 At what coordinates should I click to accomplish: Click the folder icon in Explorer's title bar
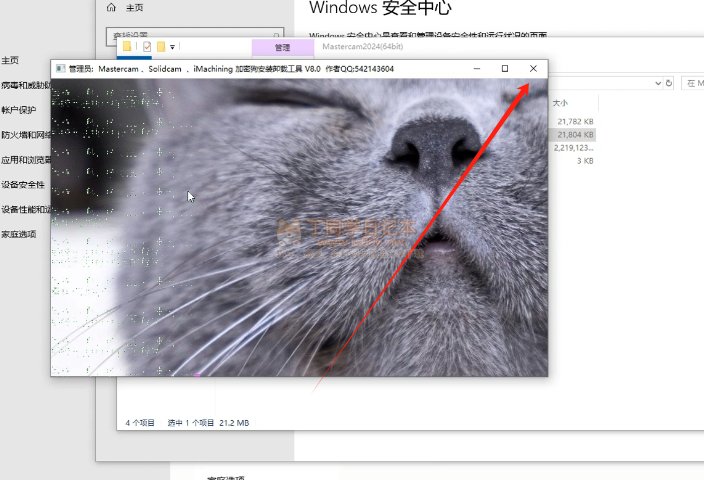pos(126,47)
